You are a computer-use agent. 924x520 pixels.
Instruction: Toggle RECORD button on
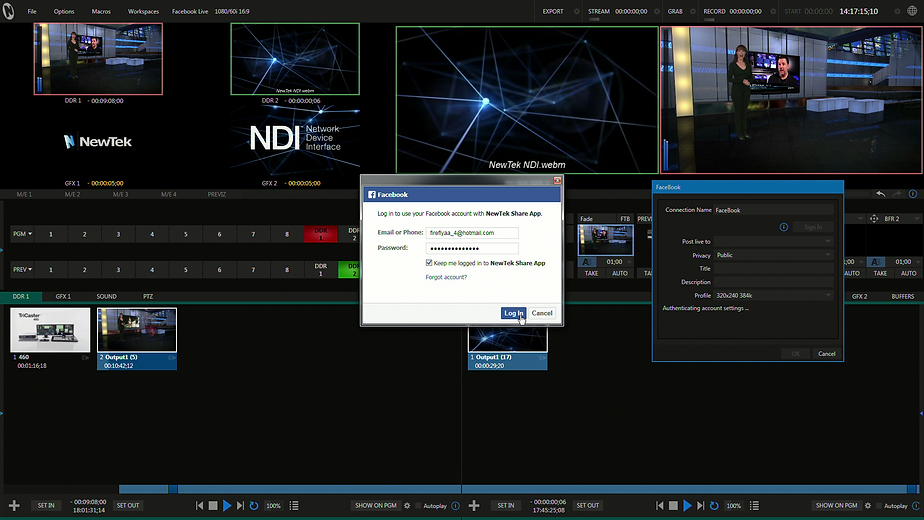tap(714, 11)
